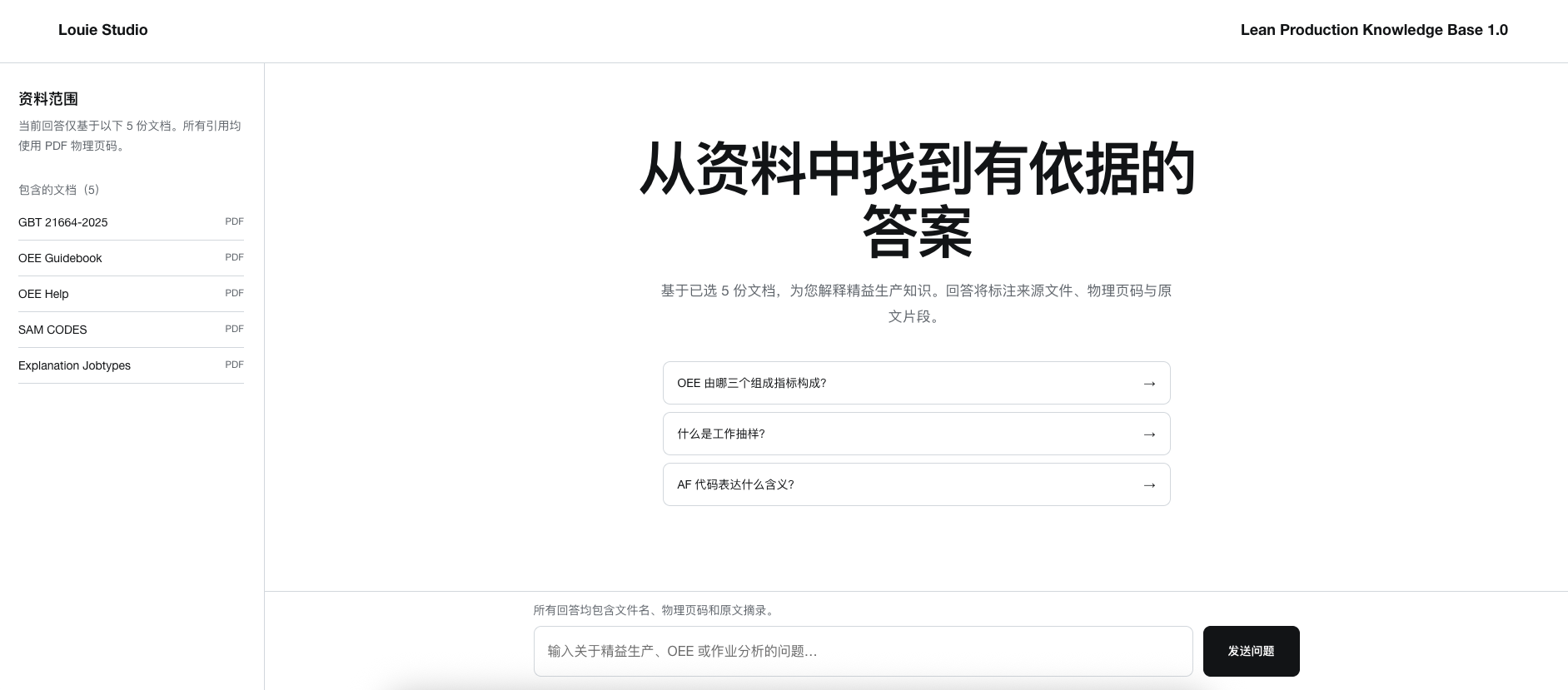Open the Louie Studio home link

pos(103,30)
